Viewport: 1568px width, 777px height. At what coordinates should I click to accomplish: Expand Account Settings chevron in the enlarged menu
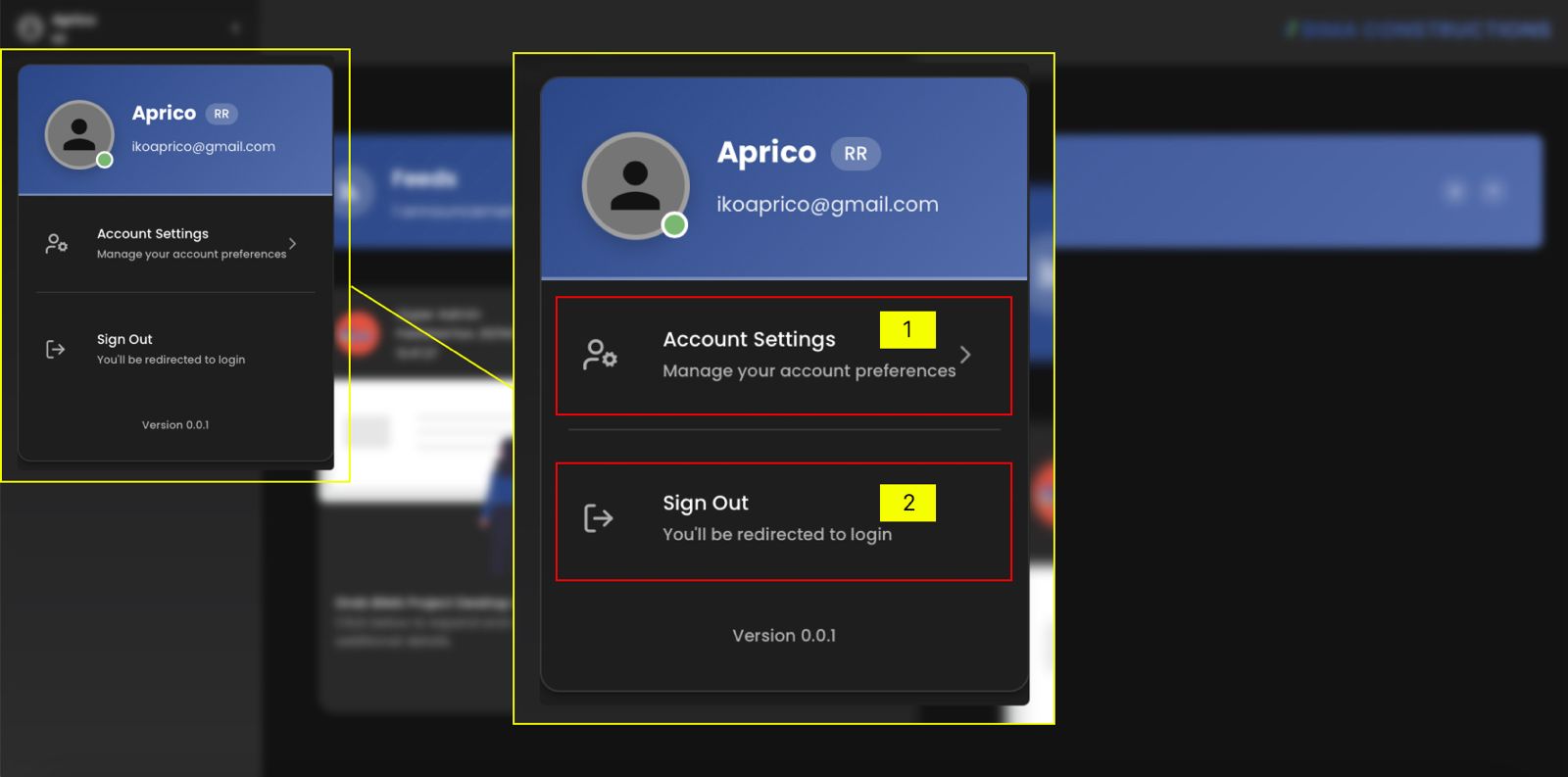(x=965, y=355)
